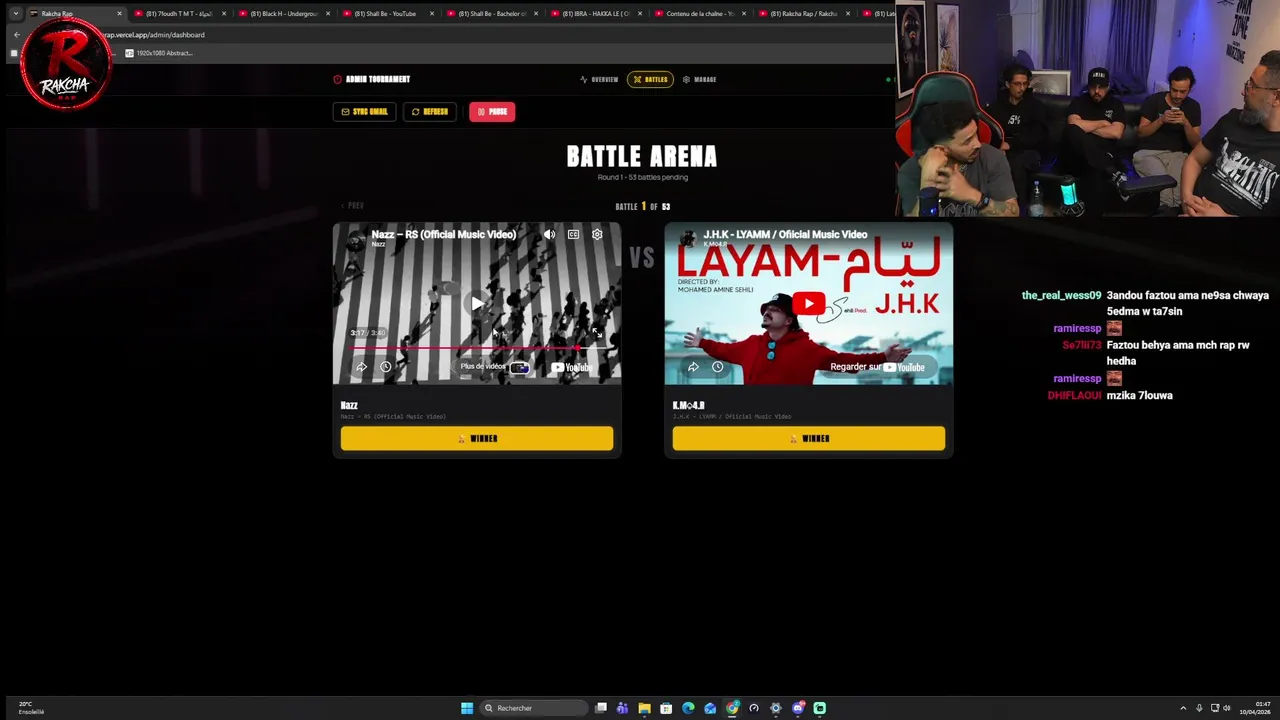Mute the Nazz video volume icon
The width and height of the screenshot is (1280, 720).
pos(549,234)
